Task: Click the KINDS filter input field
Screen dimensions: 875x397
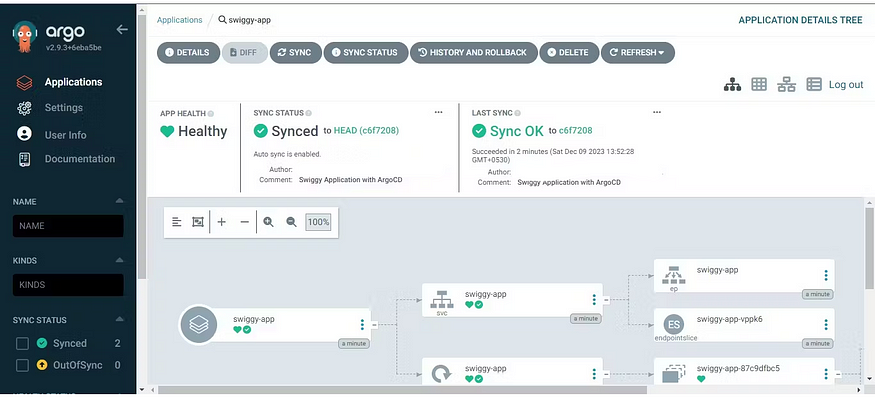Action: click(68, 285)
